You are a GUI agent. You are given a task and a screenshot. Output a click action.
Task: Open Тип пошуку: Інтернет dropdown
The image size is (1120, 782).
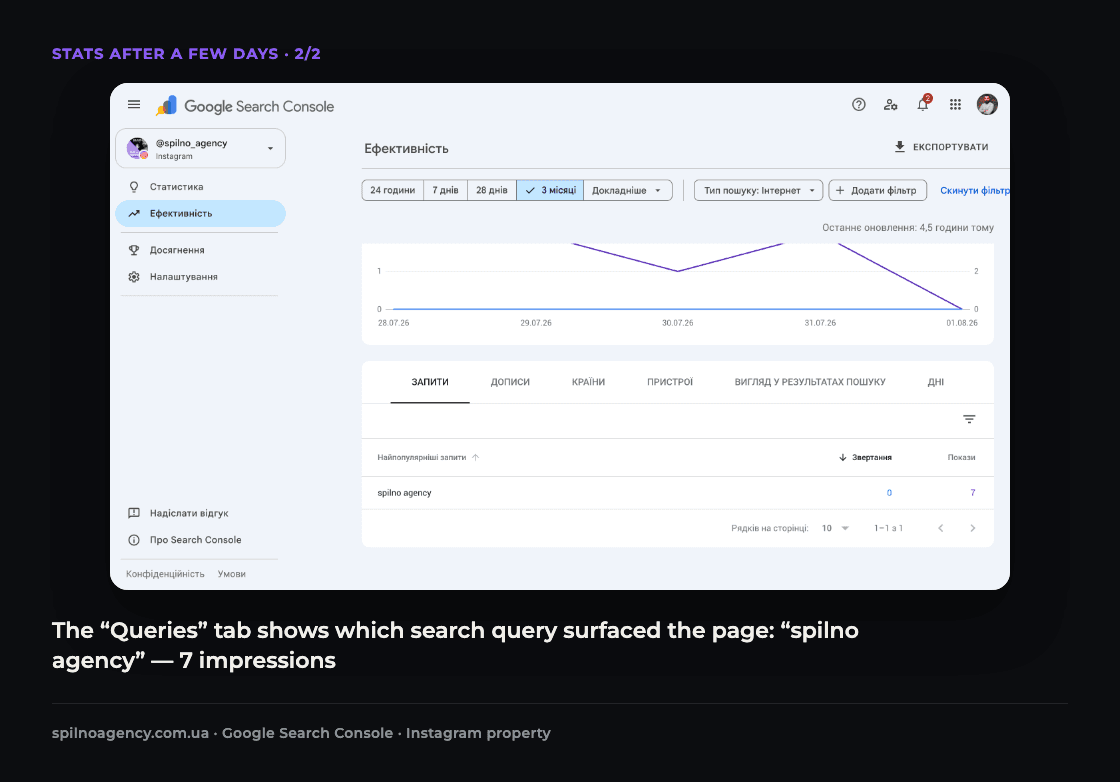point(759,191)
